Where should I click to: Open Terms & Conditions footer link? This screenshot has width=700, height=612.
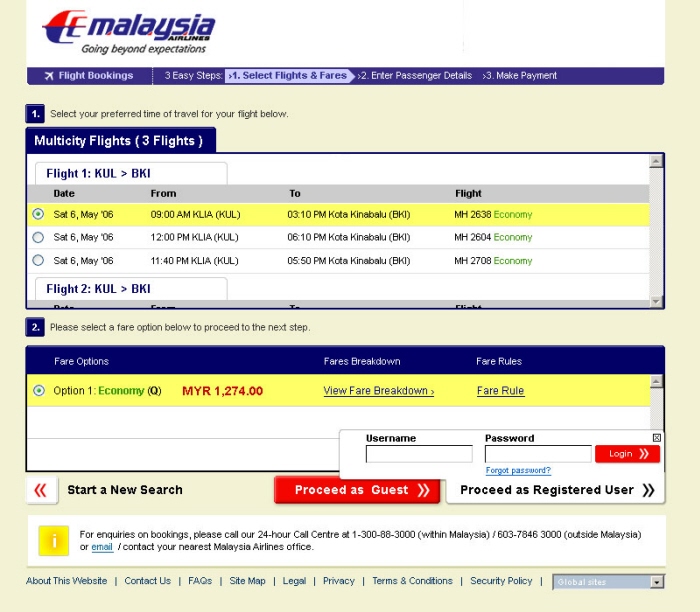tap(412, 581)
